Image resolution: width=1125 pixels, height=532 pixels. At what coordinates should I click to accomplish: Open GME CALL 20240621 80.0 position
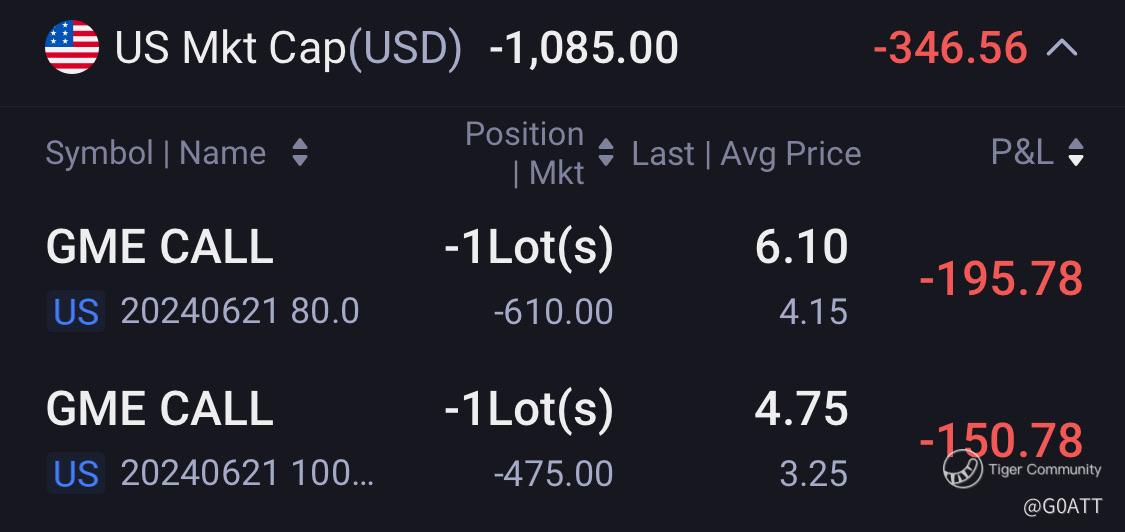point(562,279)
